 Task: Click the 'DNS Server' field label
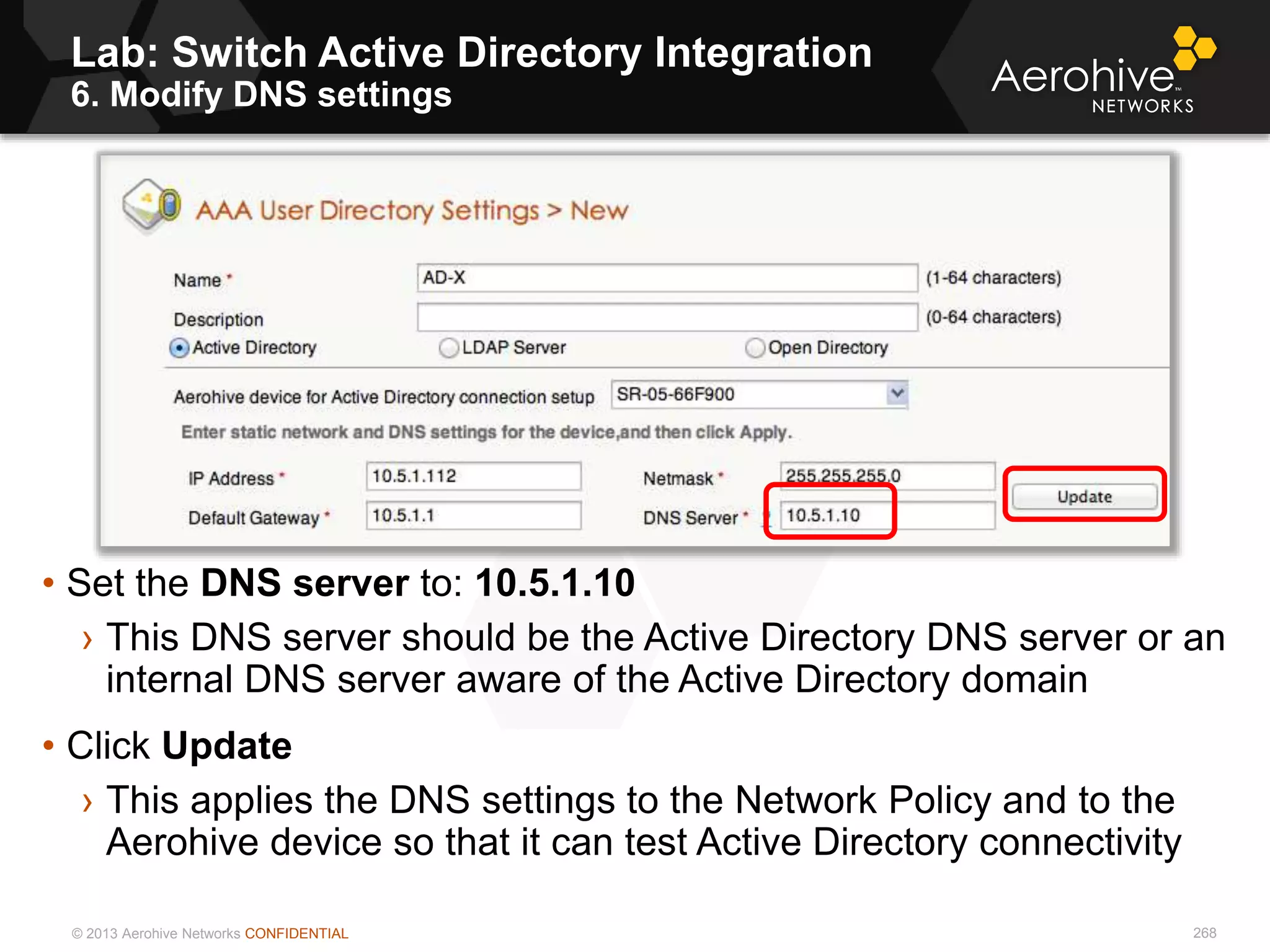(690, 518)
